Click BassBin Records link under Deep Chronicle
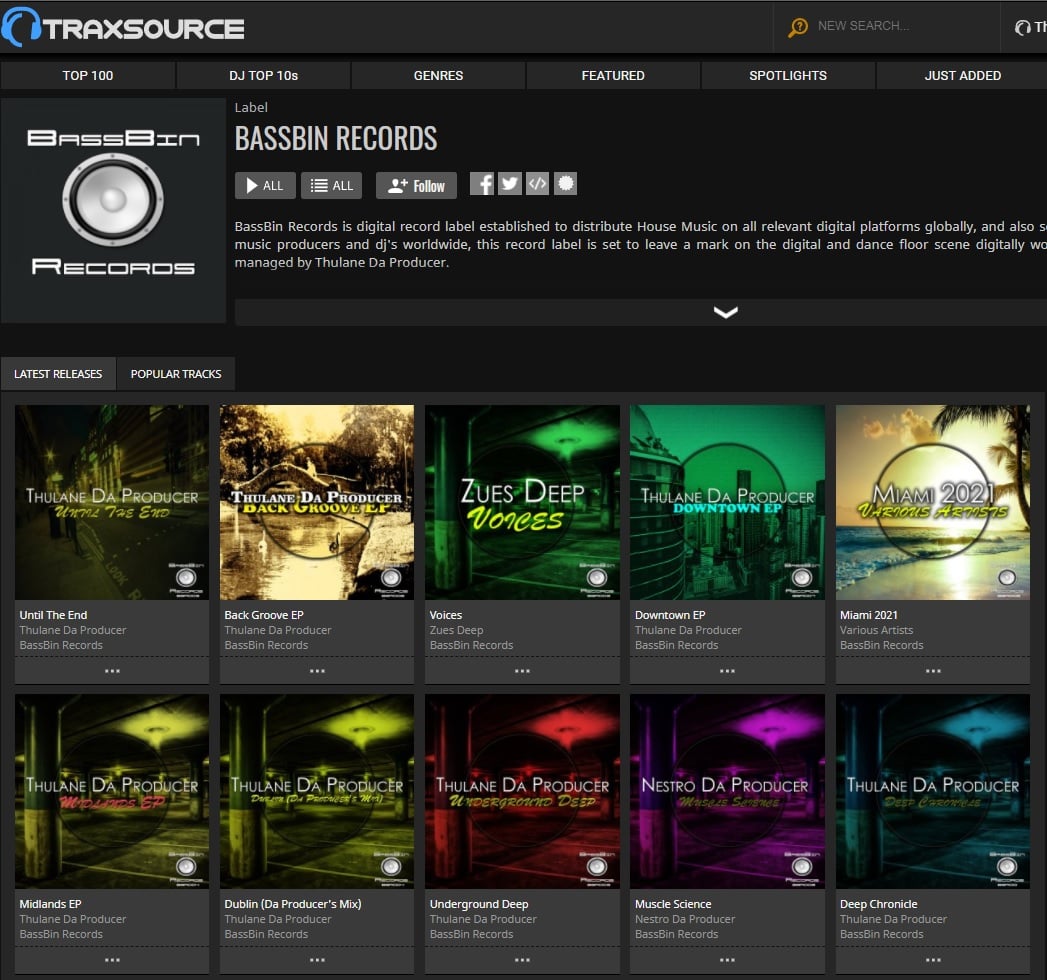Image resolution: width=1047 pixels, height=980 pixels. (881, 935)
